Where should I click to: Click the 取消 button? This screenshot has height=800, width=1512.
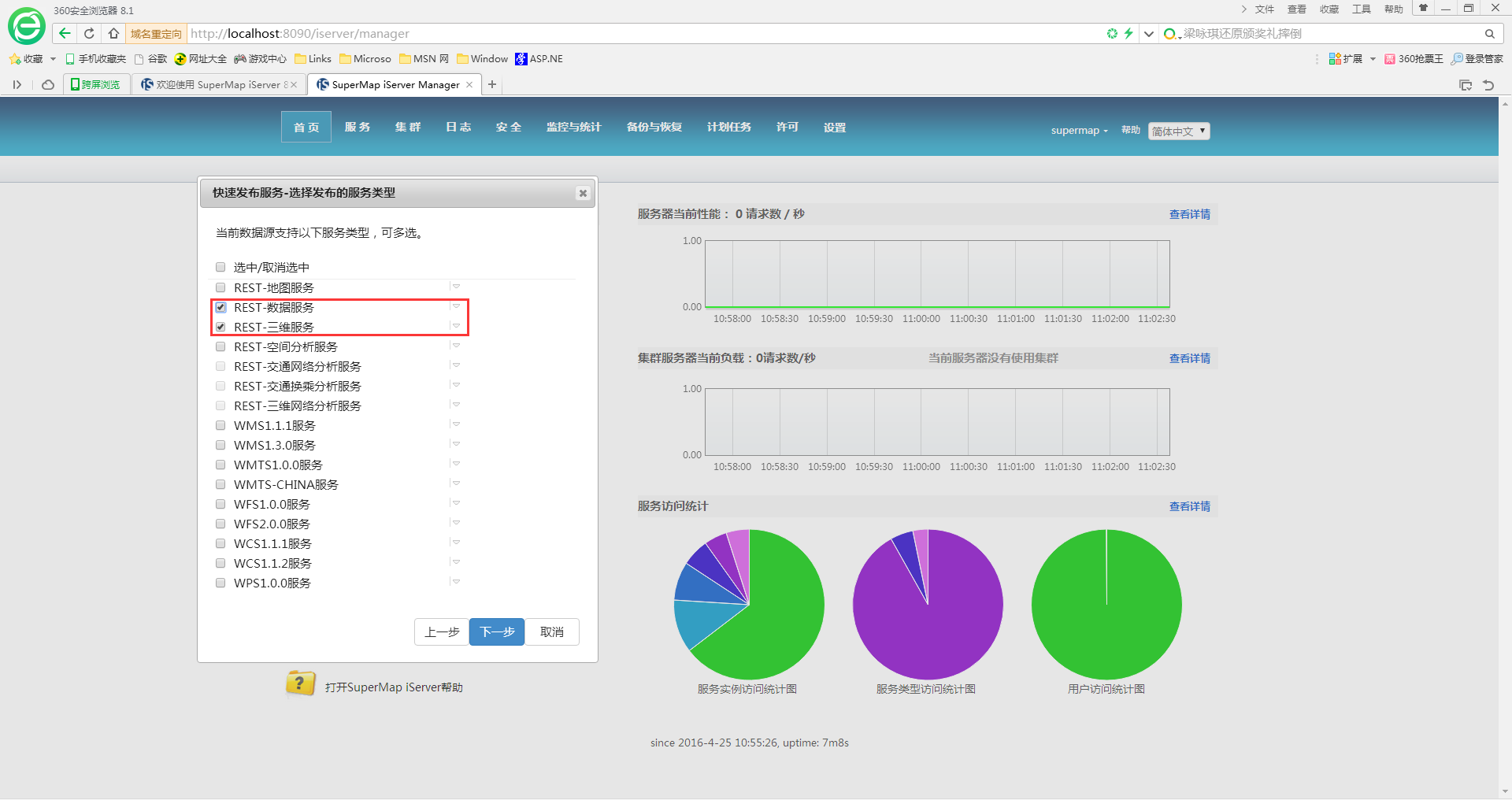[x=552, y=631]
